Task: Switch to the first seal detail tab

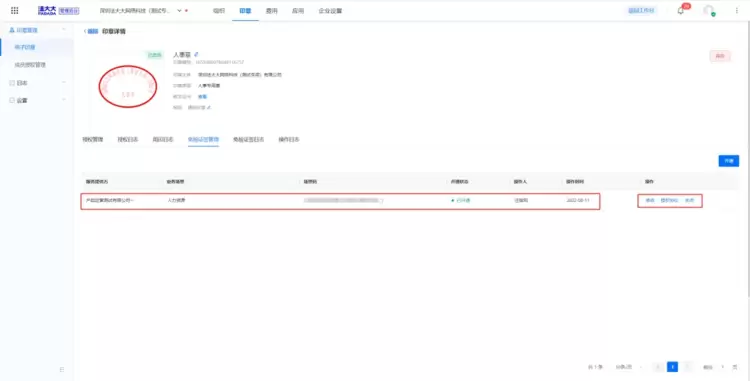Action: (x=92, y=140)
